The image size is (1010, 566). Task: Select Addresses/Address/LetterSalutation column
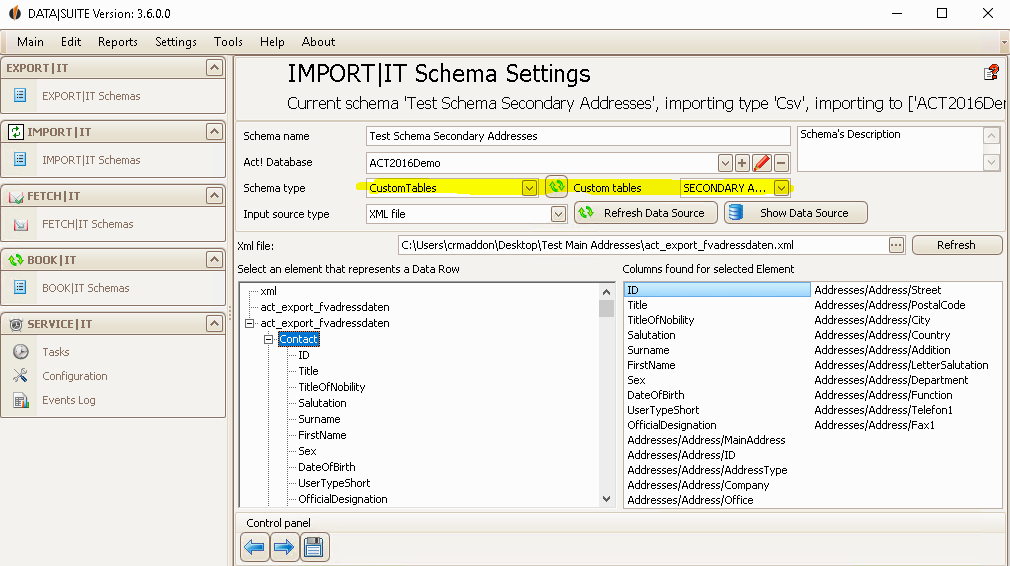click(x=901, y=365)
